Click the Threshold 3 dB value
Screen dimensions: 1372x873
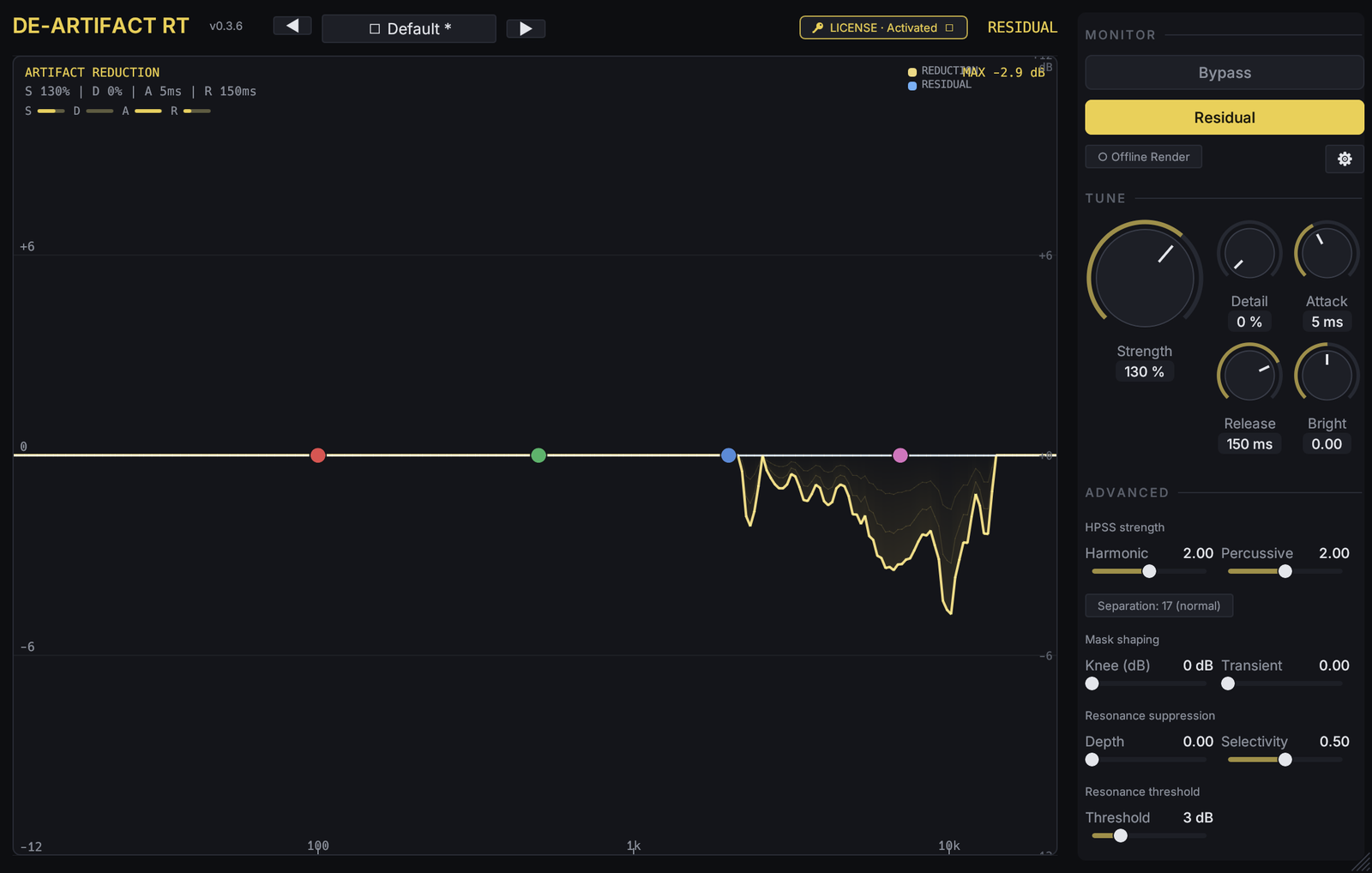click(1198, 817)
